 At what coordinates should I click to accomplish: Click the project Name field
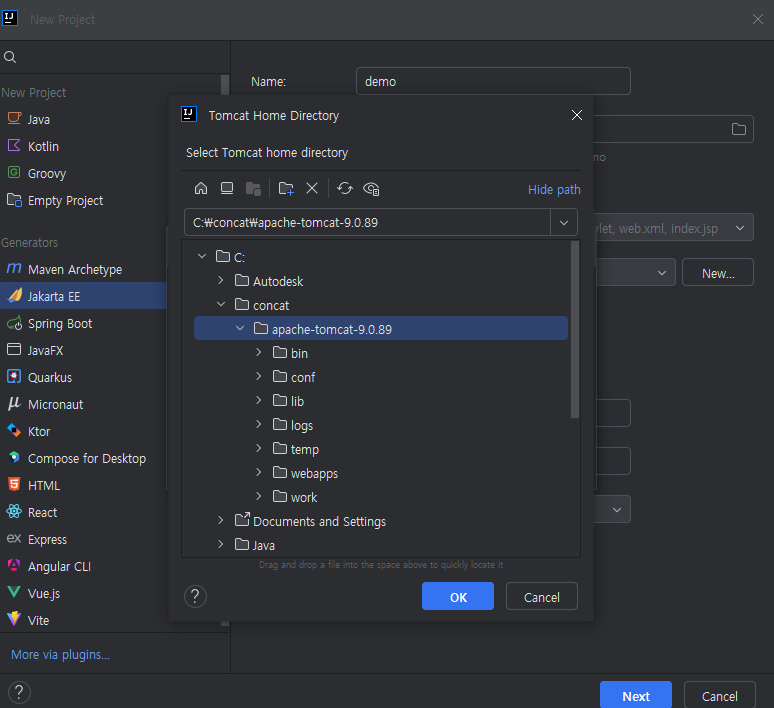point(493,81)
